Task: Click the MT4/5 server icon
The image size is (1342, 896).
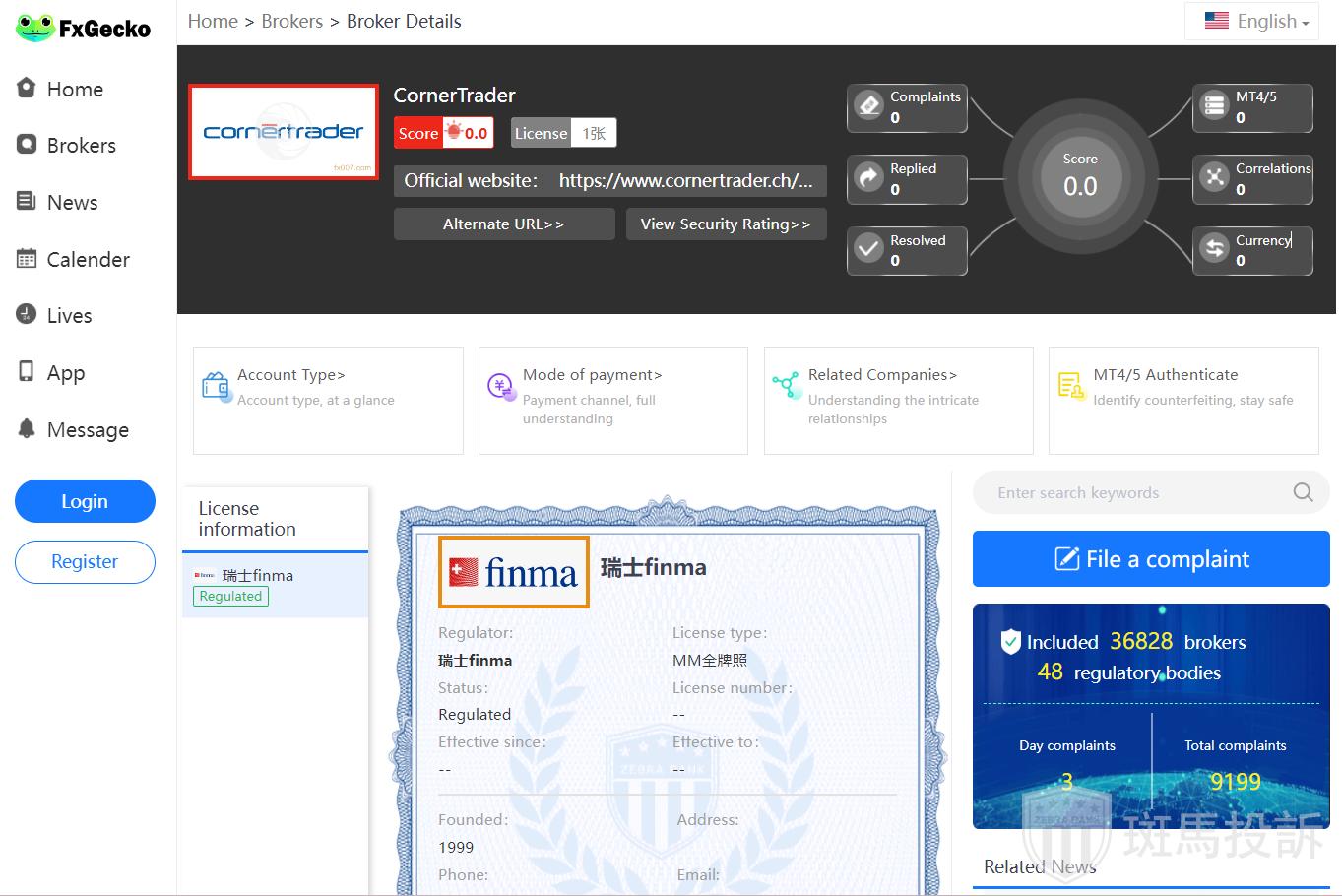Action: pos(1215,106)
